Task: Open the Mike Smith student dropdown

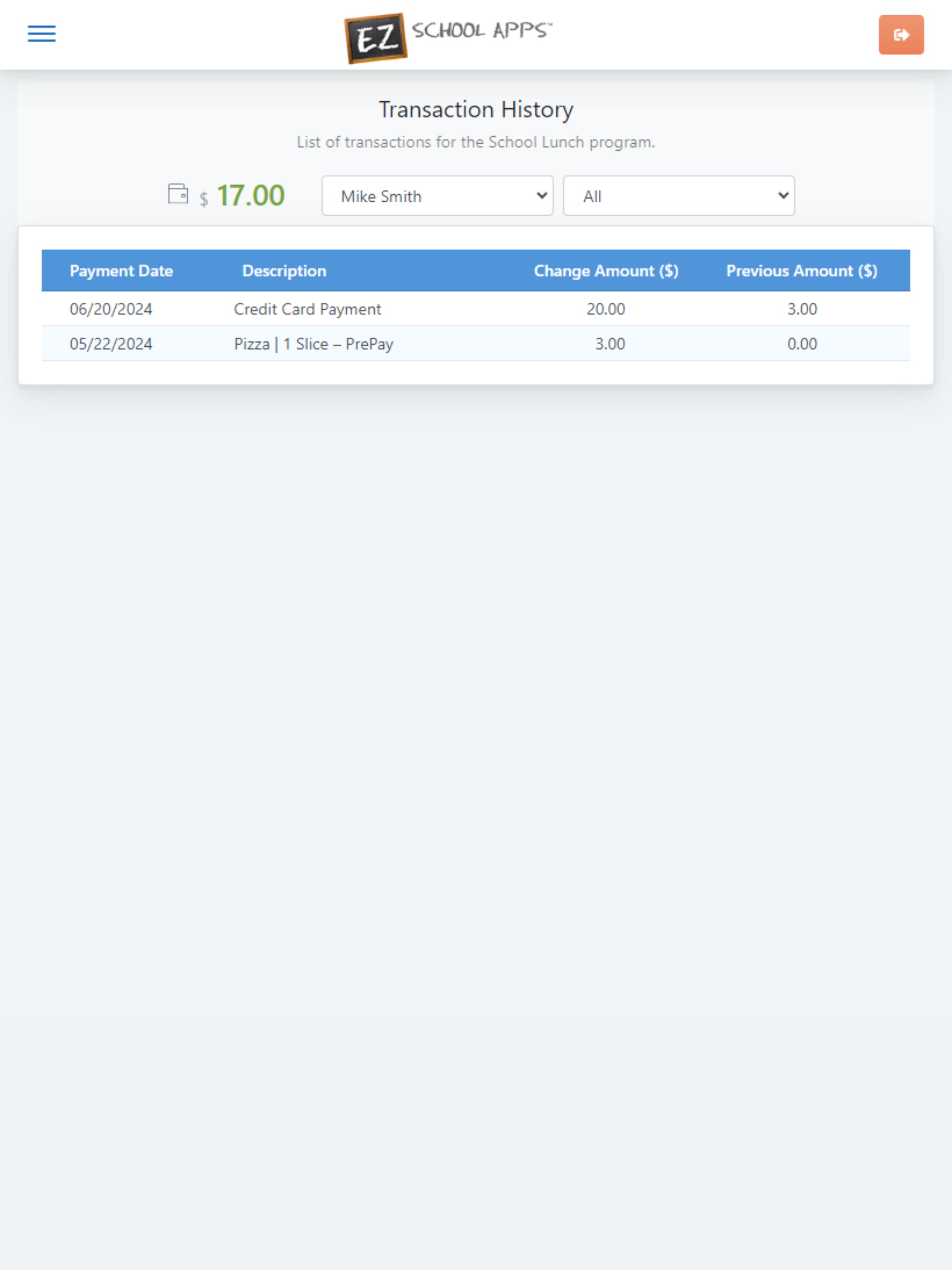Action: tap(437, 196)
